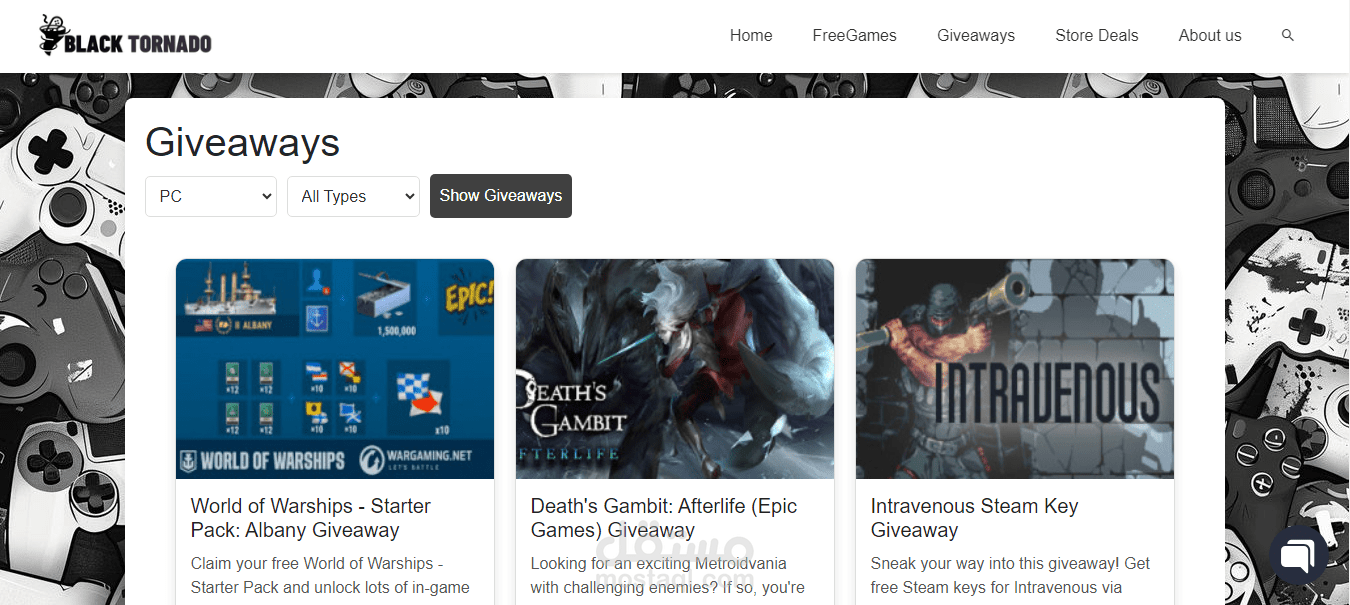Viewport: 1350px width, 605px height.
Task: Open the Store Deals menu item
Action: pyautogui.click(x=1096, y=35)
